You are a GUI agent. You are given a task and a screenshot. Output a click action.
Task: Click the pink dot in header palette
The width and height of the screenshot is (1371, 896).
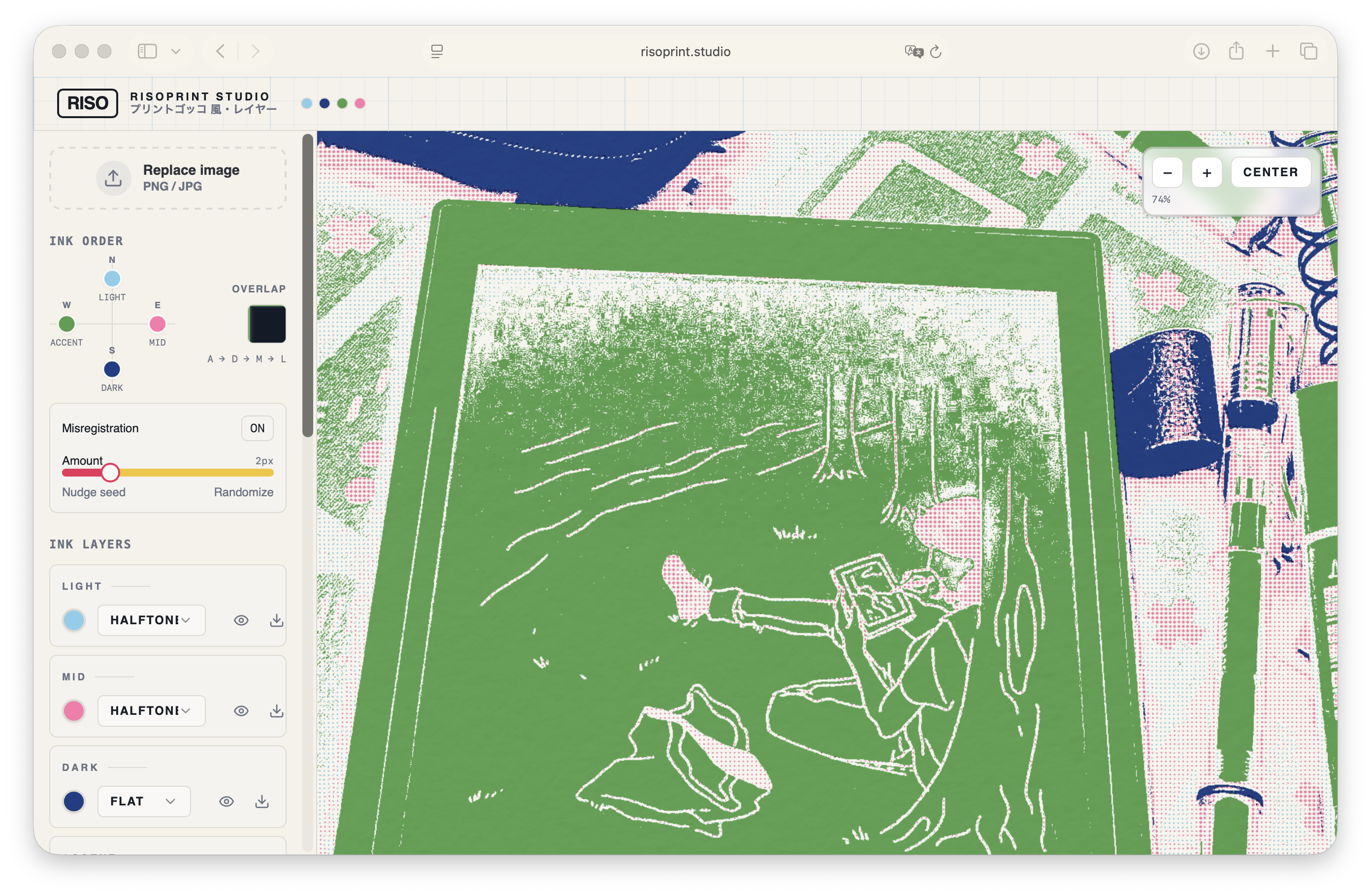[x=360, y=104]
